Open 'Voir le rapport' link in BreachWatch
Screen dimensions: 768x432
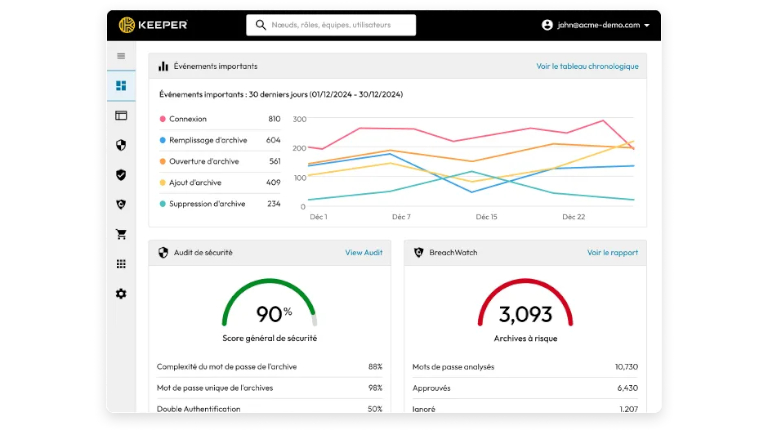click(x=612, y=253)
